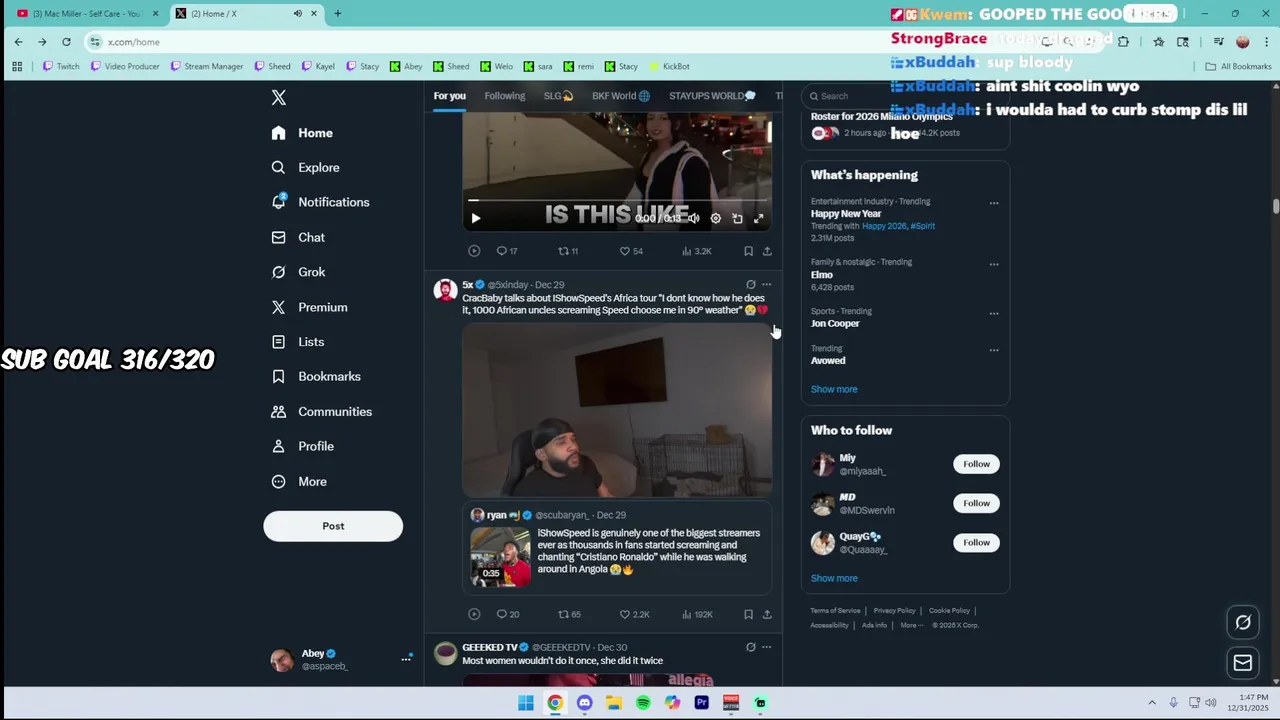Play the top video with the play button
The width and height of the screenshot is (1280, 720).
[x=475, y=218]
